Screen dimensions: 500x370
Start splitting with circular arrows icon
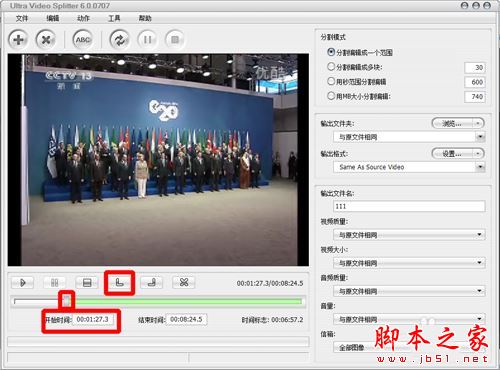120,40
